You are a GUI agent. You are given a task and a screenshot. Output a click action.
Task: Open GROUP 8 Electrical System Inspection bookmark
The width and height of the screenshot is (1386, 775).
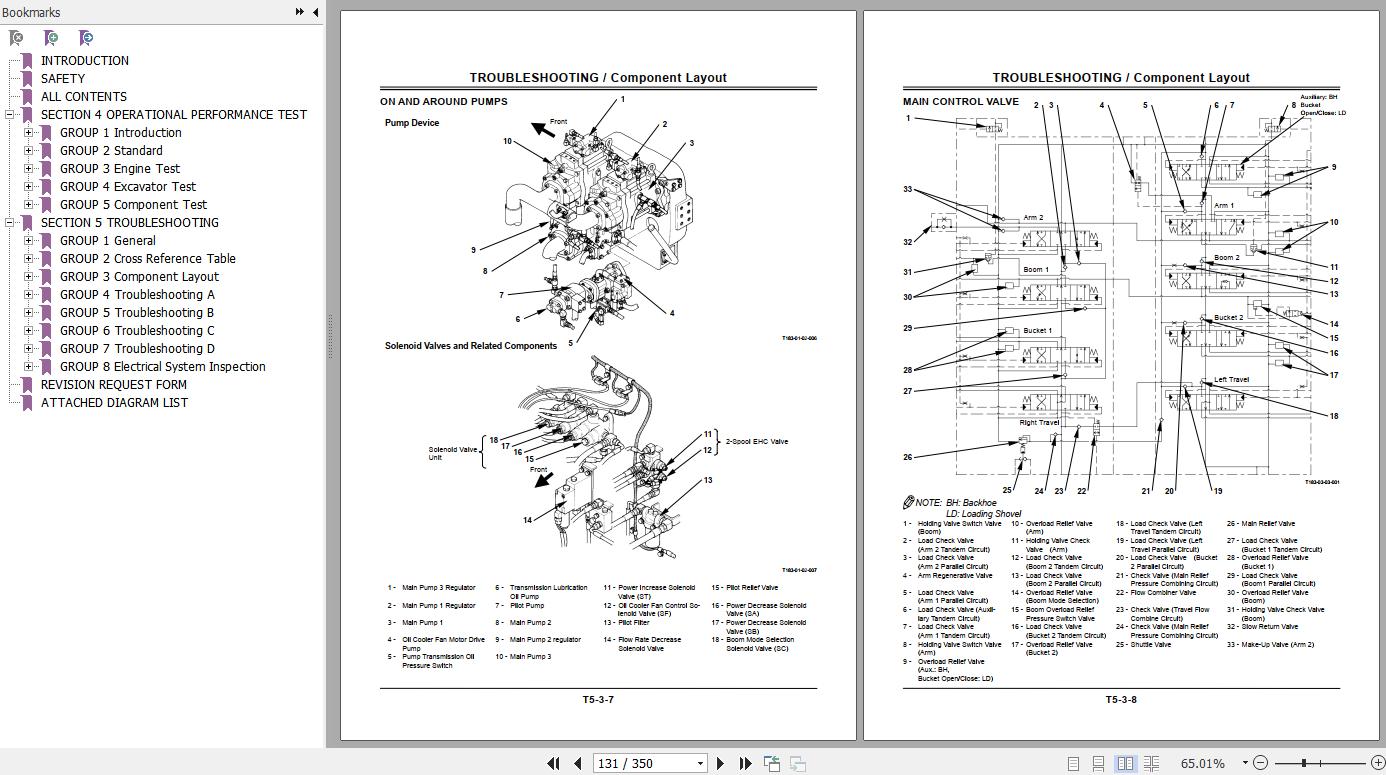click(x=162, y=367)
